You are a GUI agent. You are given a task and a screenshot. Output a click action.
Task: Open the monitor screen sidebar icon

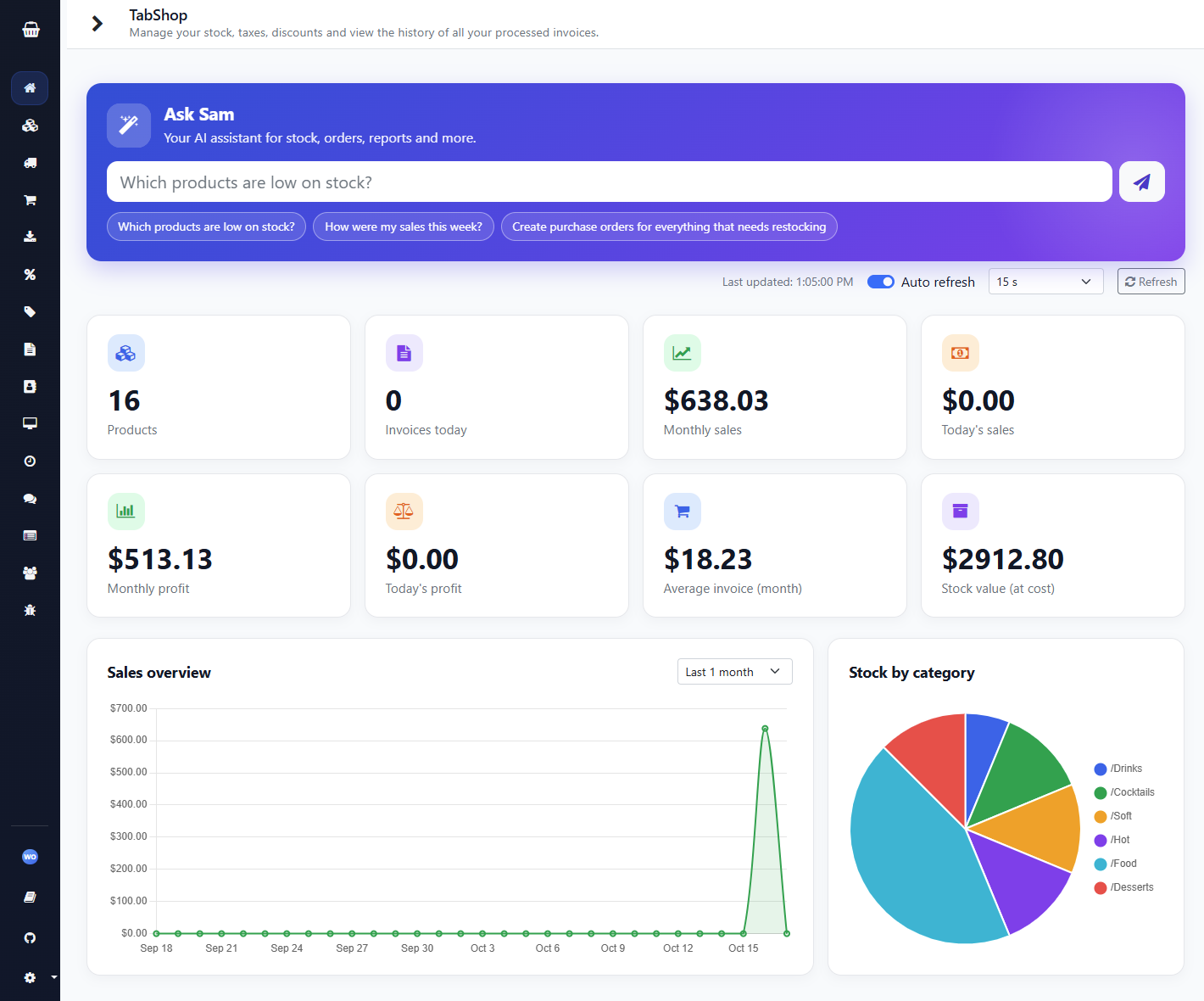coord(30,424)
